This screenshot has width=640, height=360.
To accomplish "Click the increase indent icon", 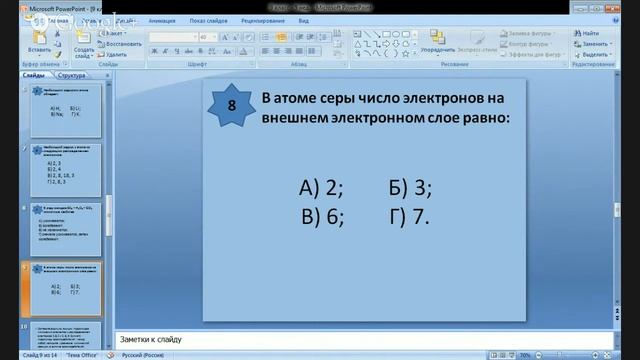I will (x=311, y=38).
